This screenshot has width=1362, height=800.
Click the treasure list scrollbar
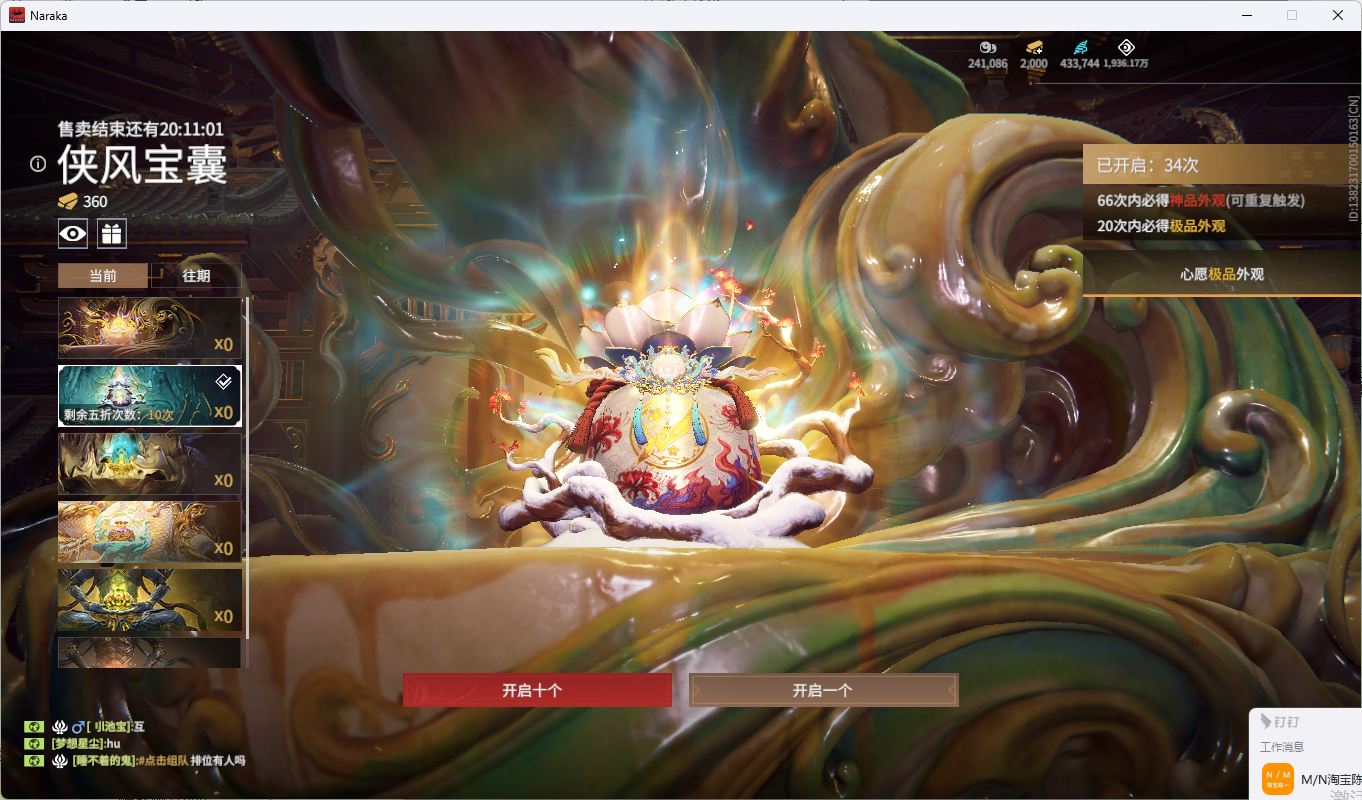(x=247, y=466)
